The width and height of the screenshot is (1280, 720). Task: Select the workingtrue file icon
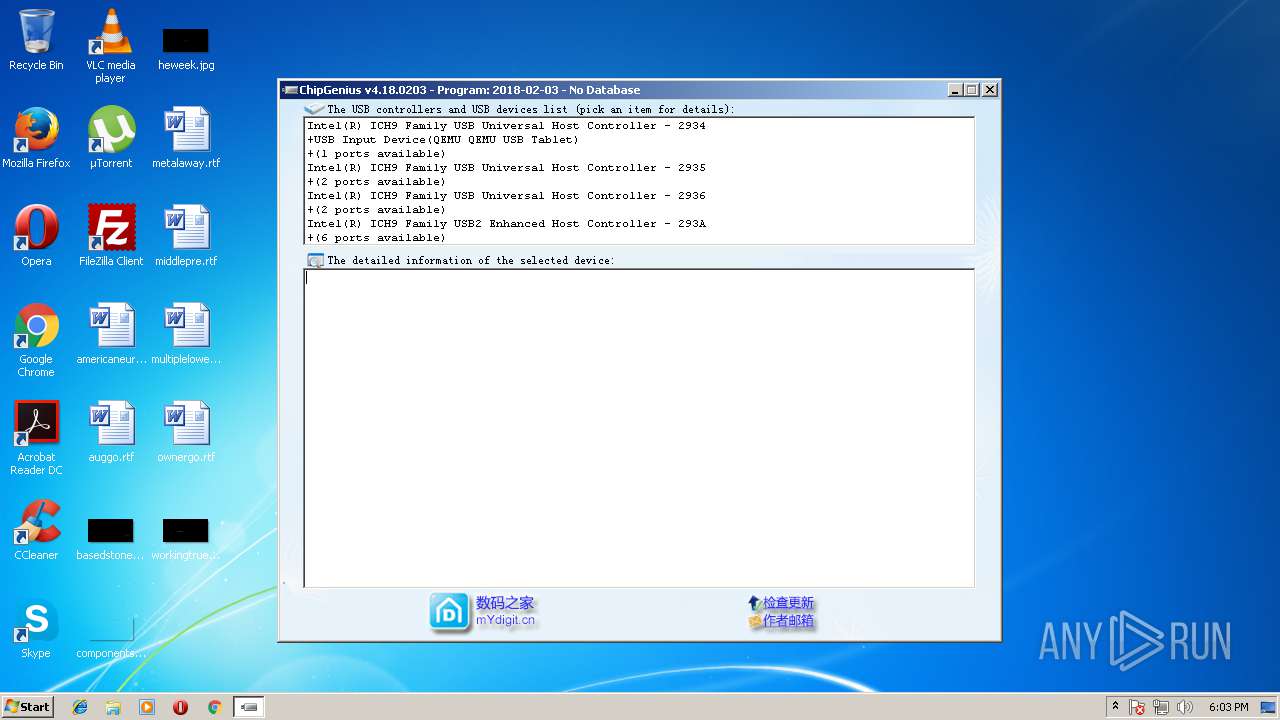[x=186, y=538]
